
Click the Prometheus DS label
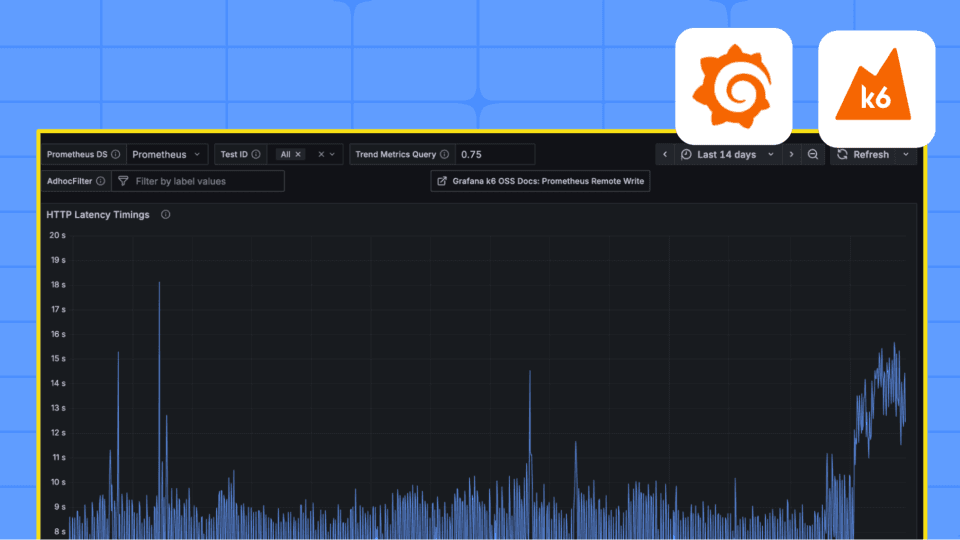(77, 154)
